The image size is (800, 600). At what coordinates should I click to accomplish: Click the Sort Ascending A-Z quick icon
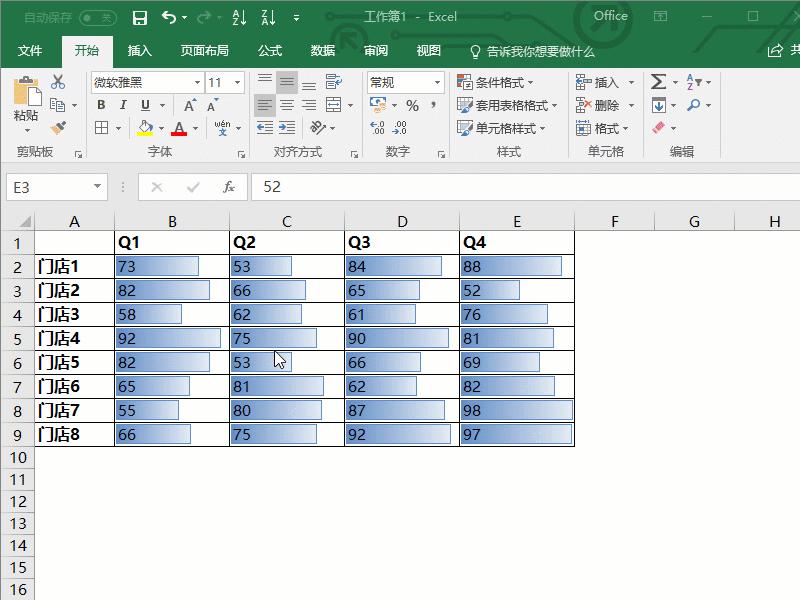click(239, 18)
